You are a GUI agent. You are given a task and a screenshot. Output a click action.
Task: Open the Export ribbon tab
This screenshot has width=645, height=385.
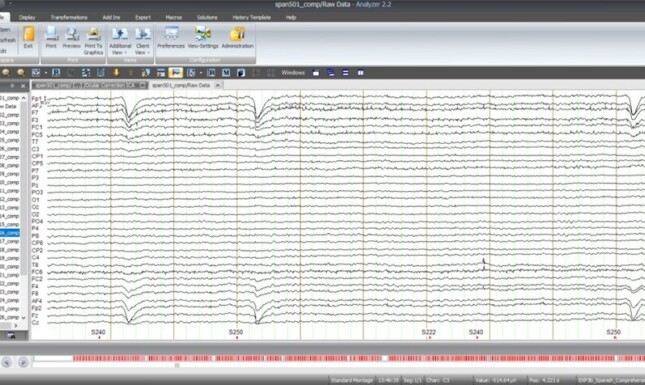(x=143, y=17)
